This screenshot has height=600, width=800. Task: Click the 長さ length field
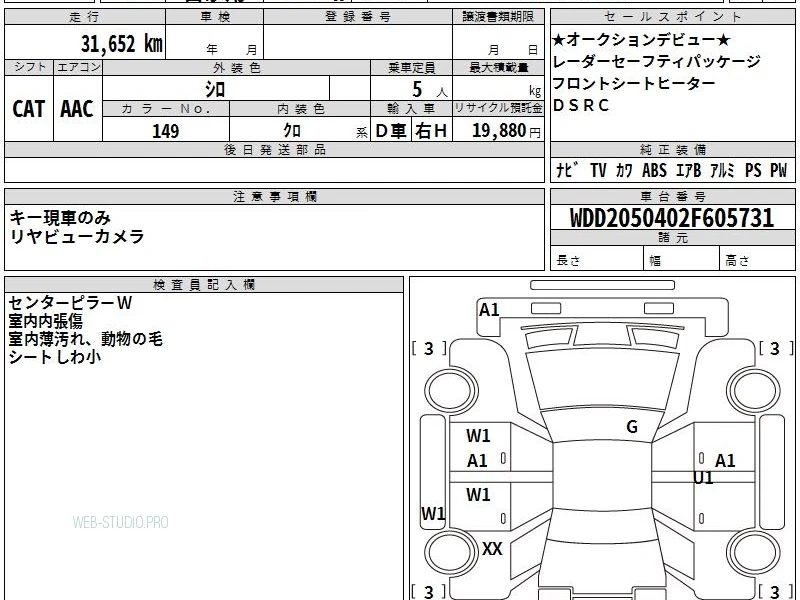click(597, 260)
